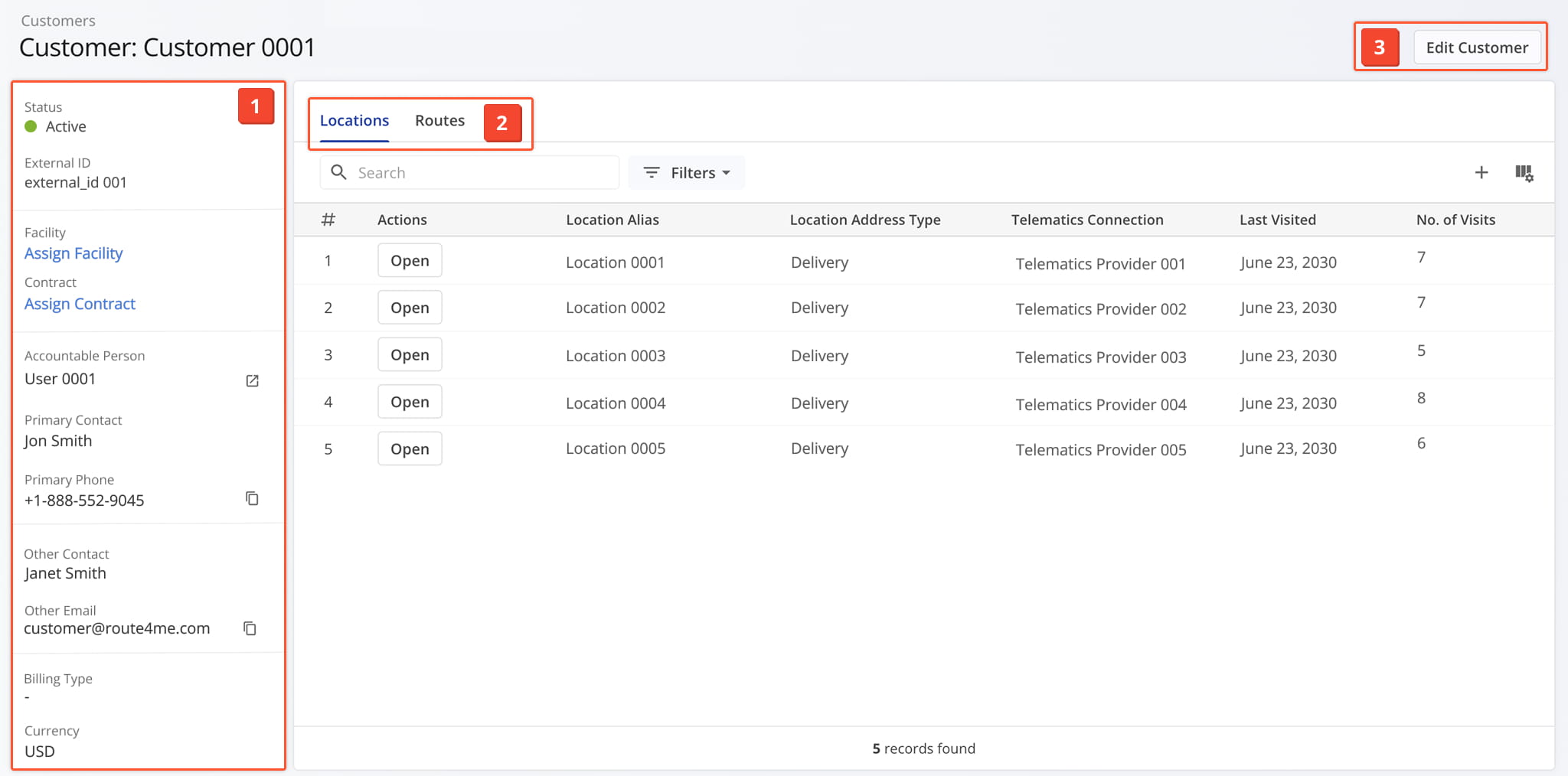The height and width of the screenshot is (776, 1568).
Task: Sort by No. of Visits column
Action: 1455,220
